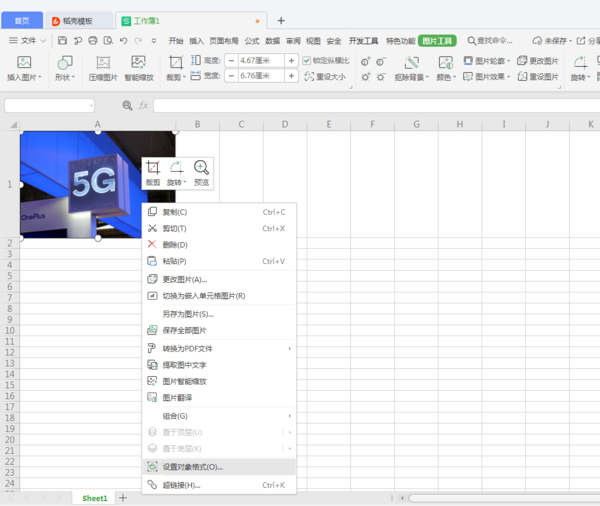600x506 pixels.
Task: Click Change Picture (更改图片) in ribbon
Action: 538,60
